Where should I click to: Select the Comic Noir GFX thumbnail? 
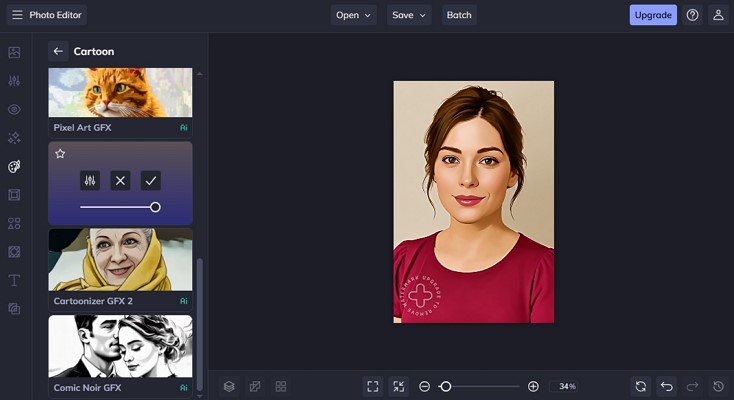pyautogui.click(x=120, y=346)
